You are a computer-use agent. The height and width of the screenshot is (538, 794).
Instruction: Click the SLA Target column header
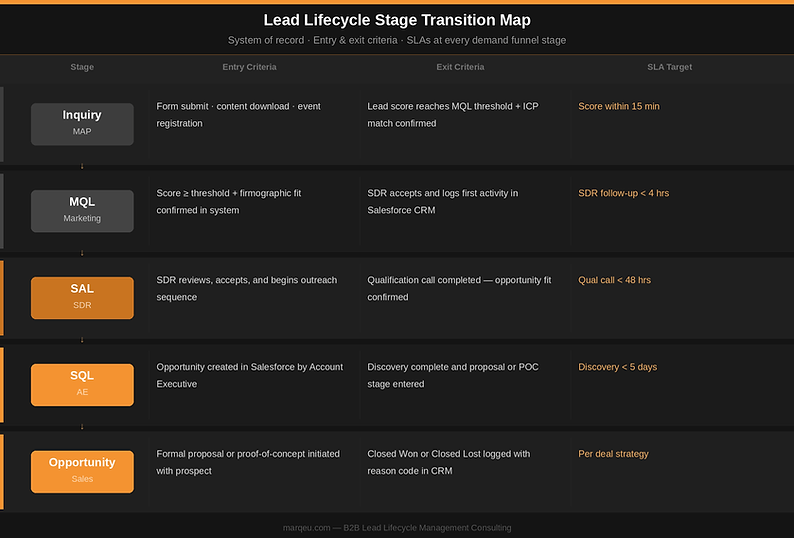tap(669, 67)
